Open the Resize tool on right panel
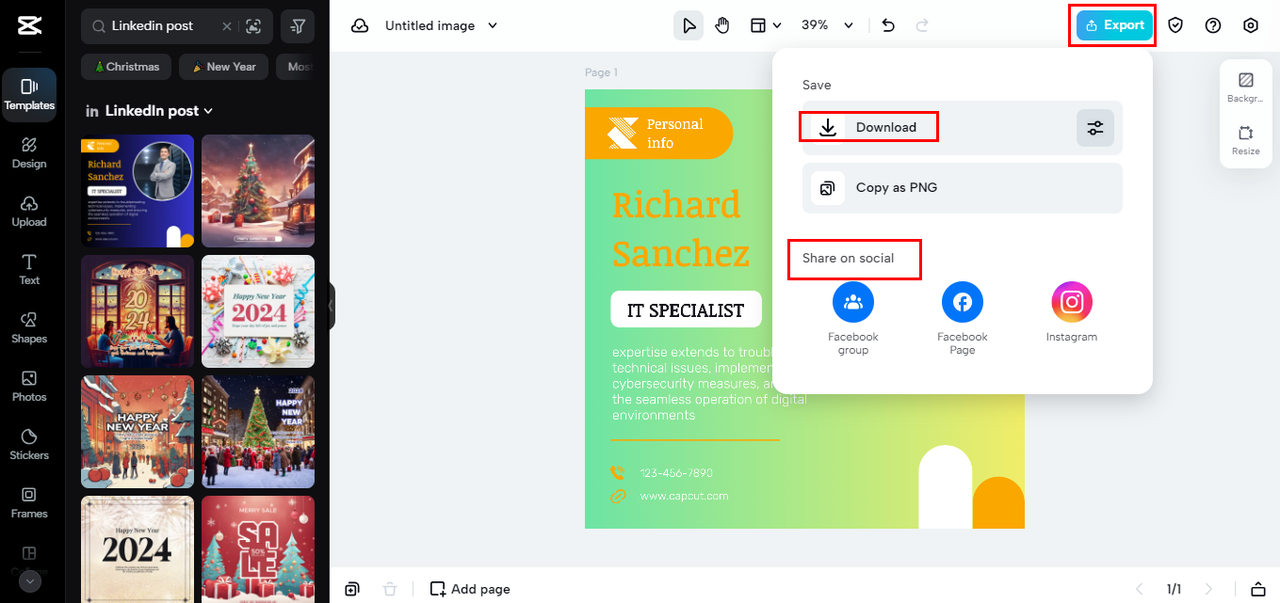 pyautogui.click(x=1245, y=140)
